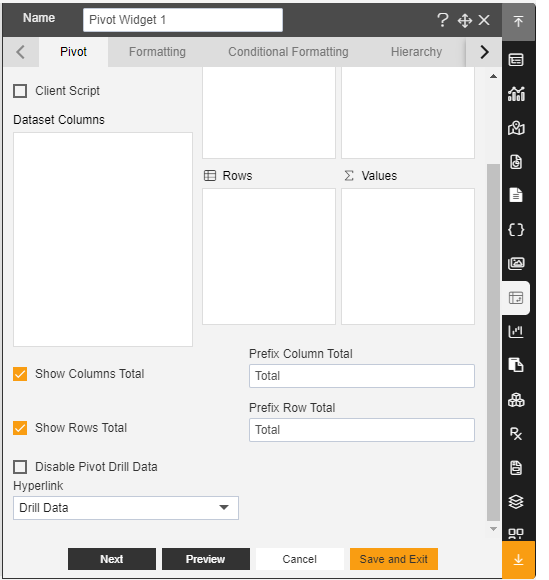This screenshot has width=549, height=580.
Task: Click the Save and Exit button
Action: [x=394, y=559]
